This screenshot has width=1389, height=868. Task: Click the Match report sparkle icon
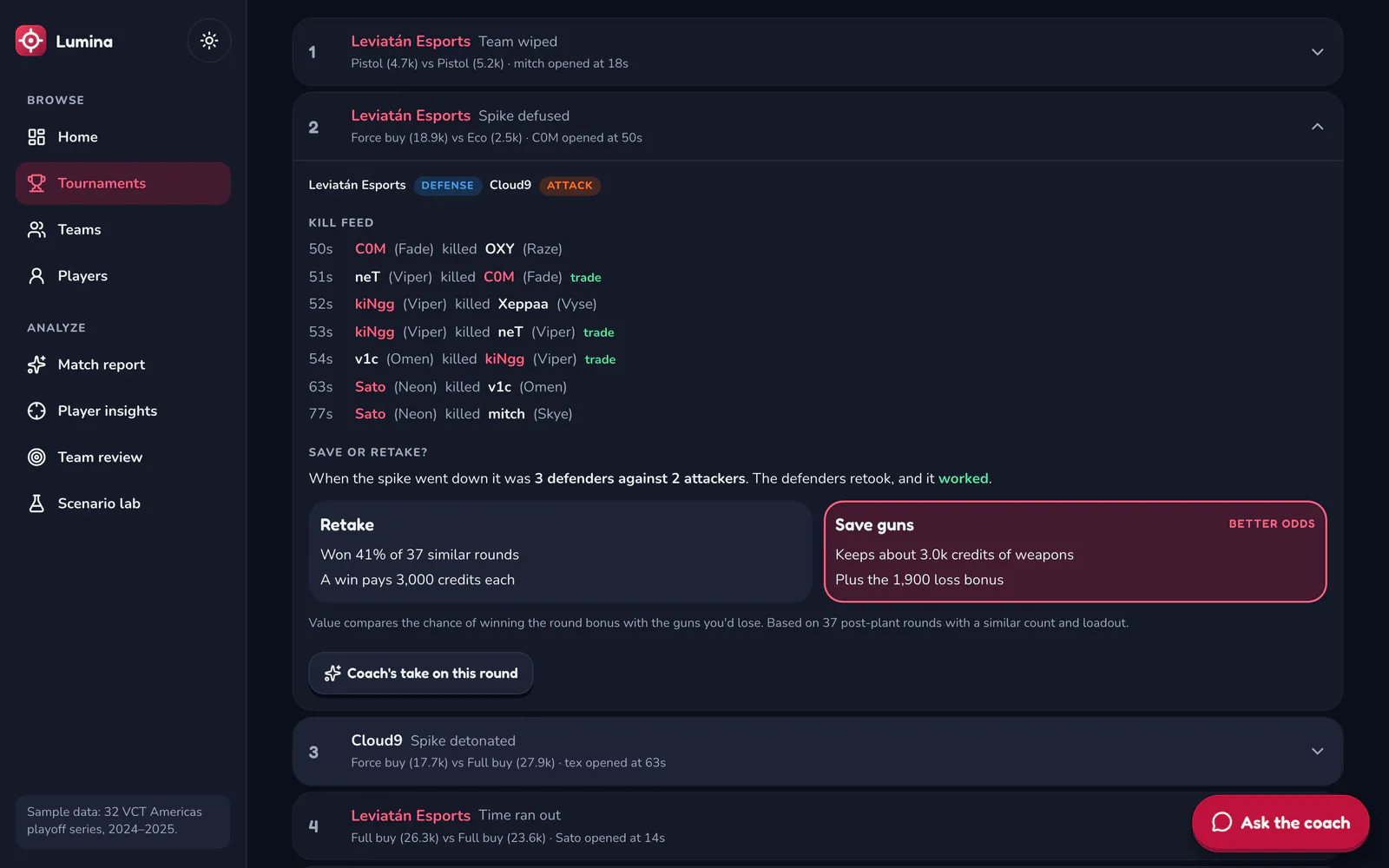[x=36, y=365]
